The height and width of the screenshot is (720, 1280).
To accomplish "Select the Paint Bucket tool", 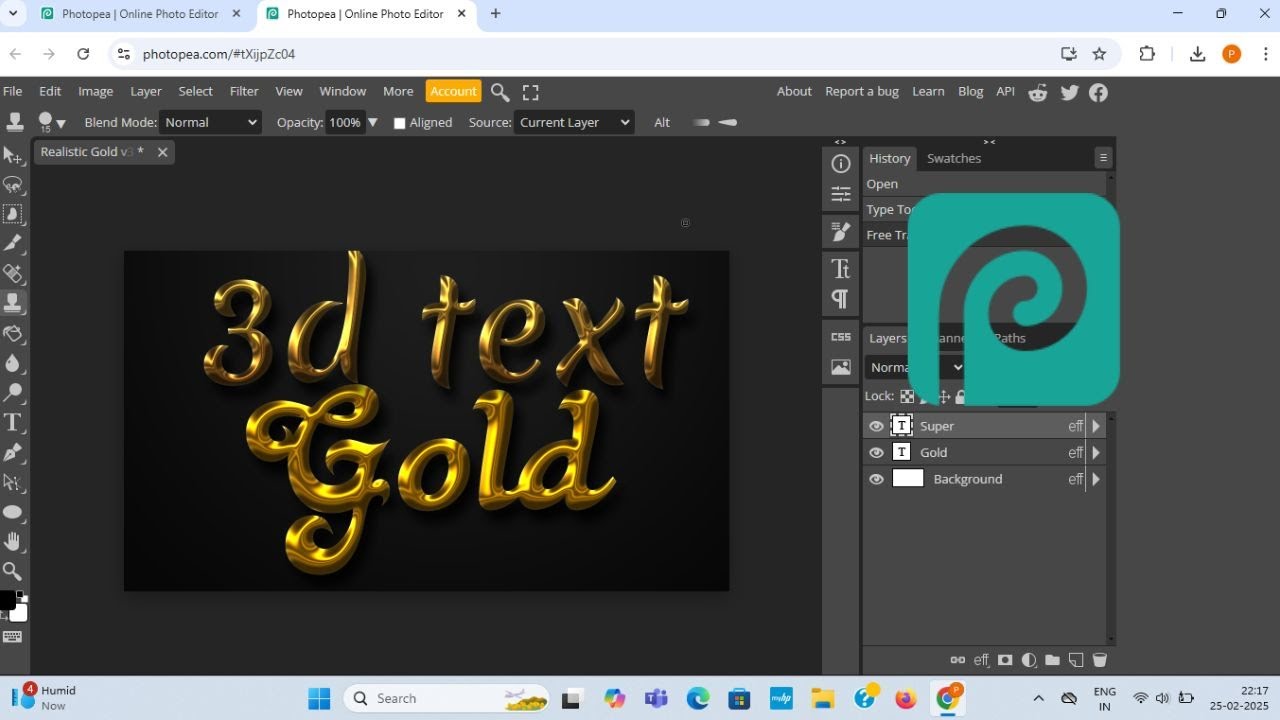I will pos(13,333).
